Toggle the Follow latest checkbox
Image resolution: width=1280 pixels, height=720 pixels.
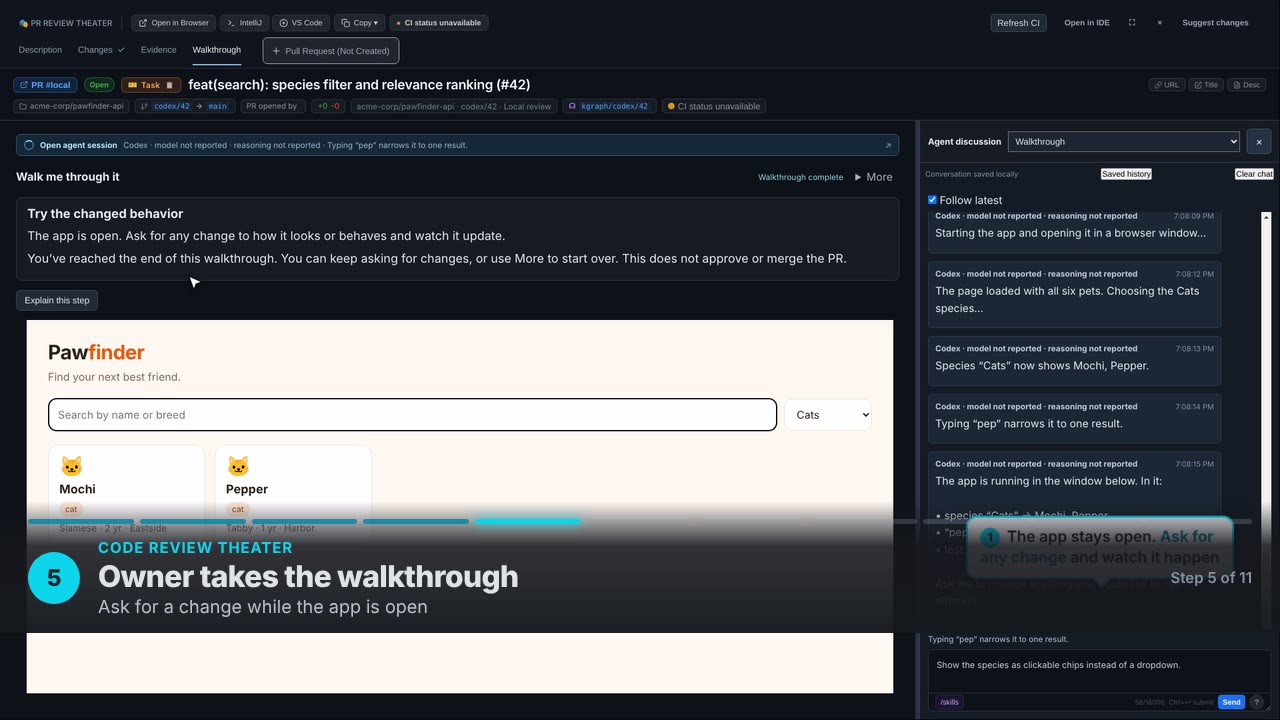pyautogui.click(x=932, y=200)
